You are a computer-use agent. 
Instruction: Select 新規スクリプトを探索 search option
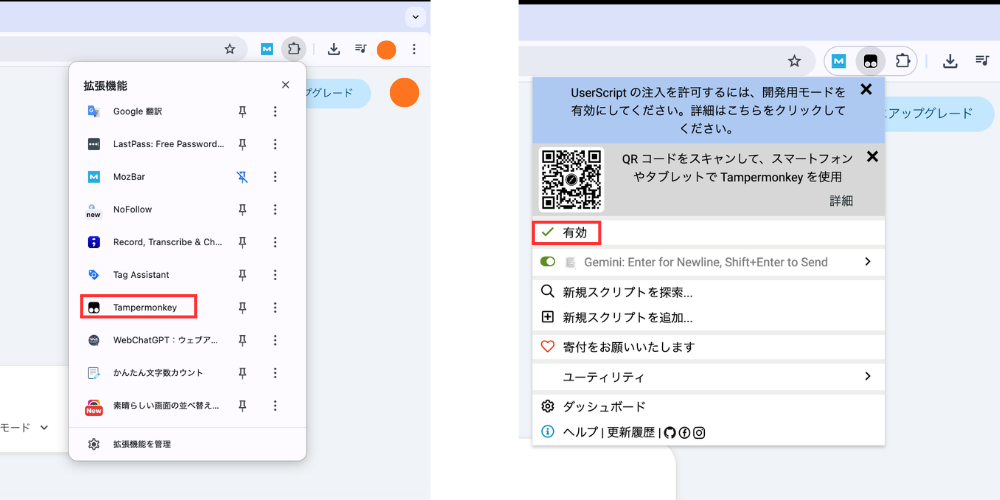(x=627, y=292)
